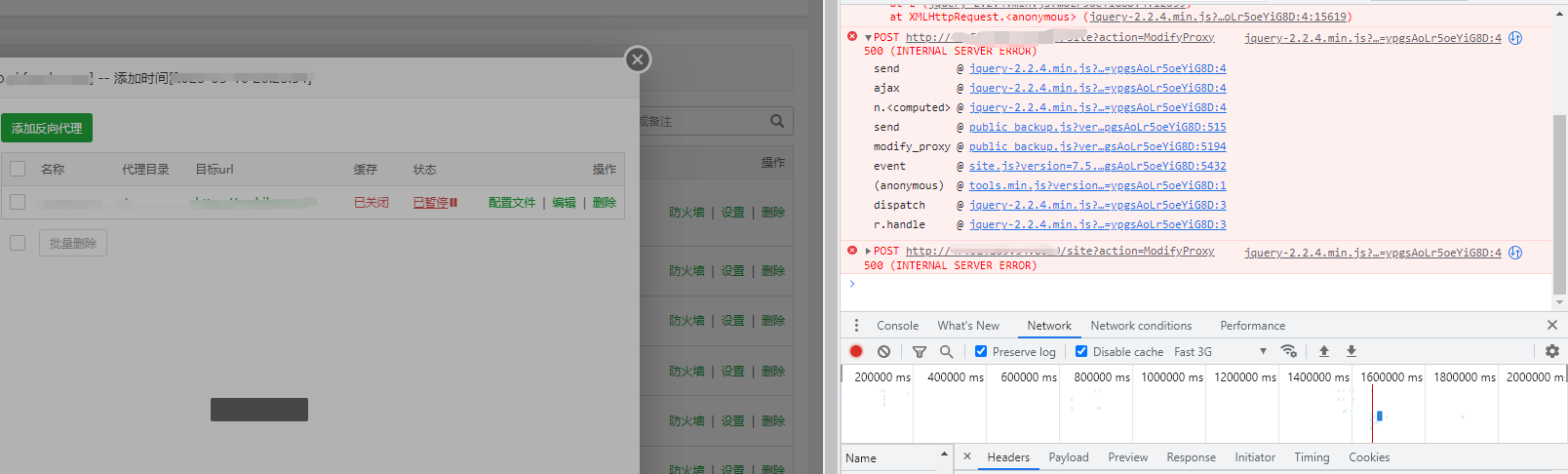Open network conditions via the Wi-Fi gear icon
Image resolution: width=1568 pixels, height=474 pixels.
coord(1288,351)
